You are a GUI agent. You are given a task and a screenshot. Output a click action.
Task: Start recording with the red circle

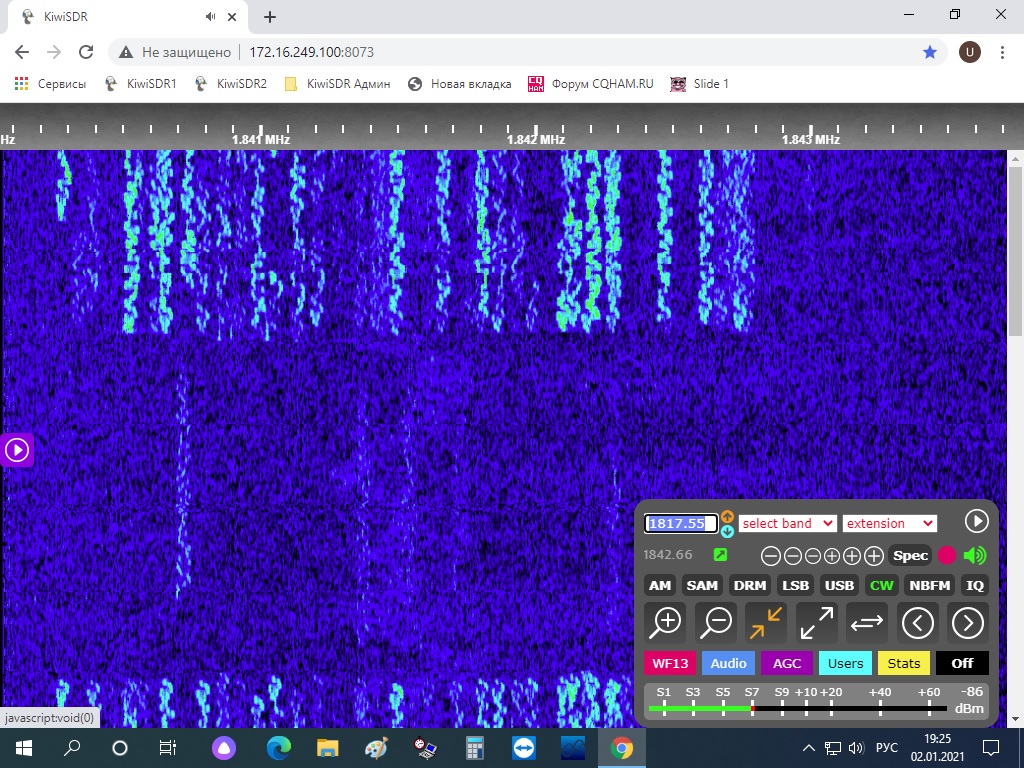point(947,556)
